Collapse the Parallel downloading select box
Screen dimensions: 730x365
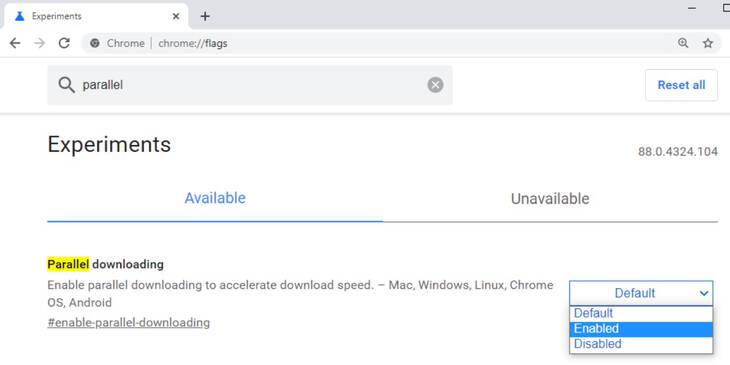(x=641, y=293)
